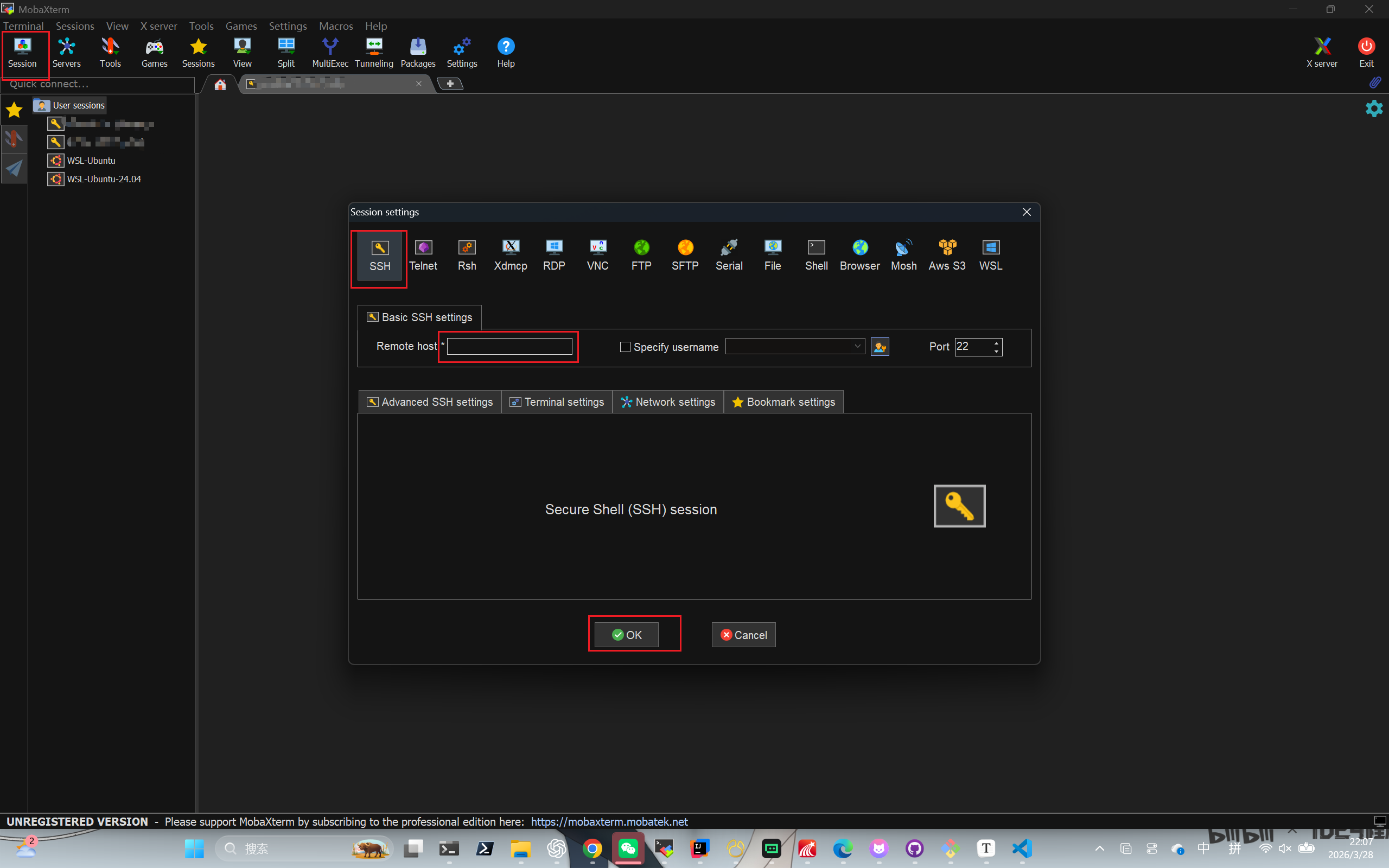1389x868 pixels.
Task: Select the SFTP session icon
Action: pos(685,254)
